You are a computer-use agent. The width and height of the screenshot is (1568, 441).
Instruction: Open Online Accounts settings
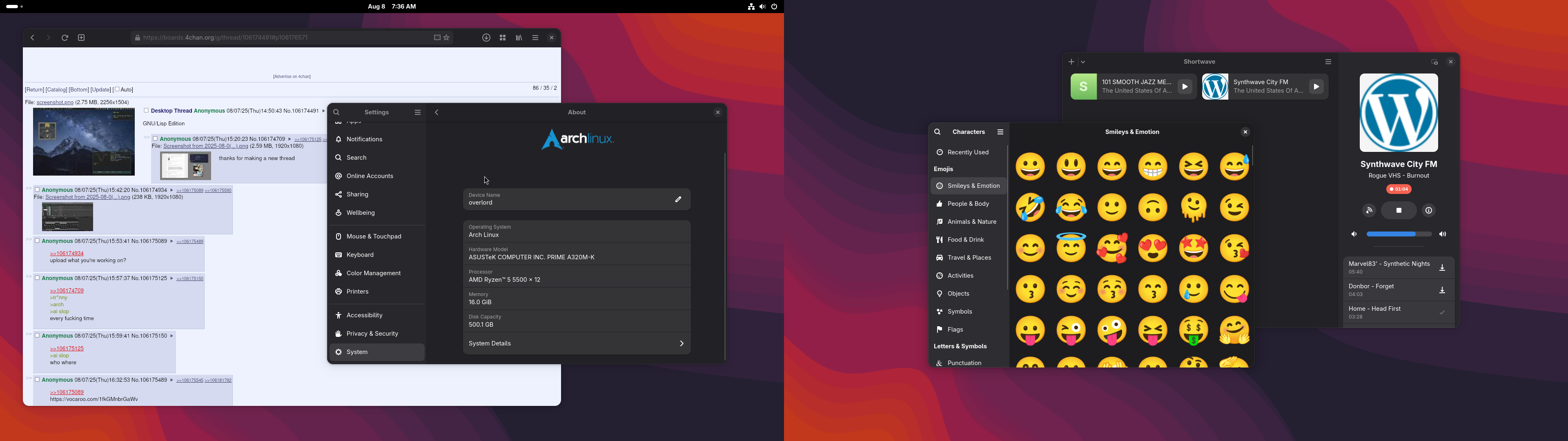tap(377, 176)
